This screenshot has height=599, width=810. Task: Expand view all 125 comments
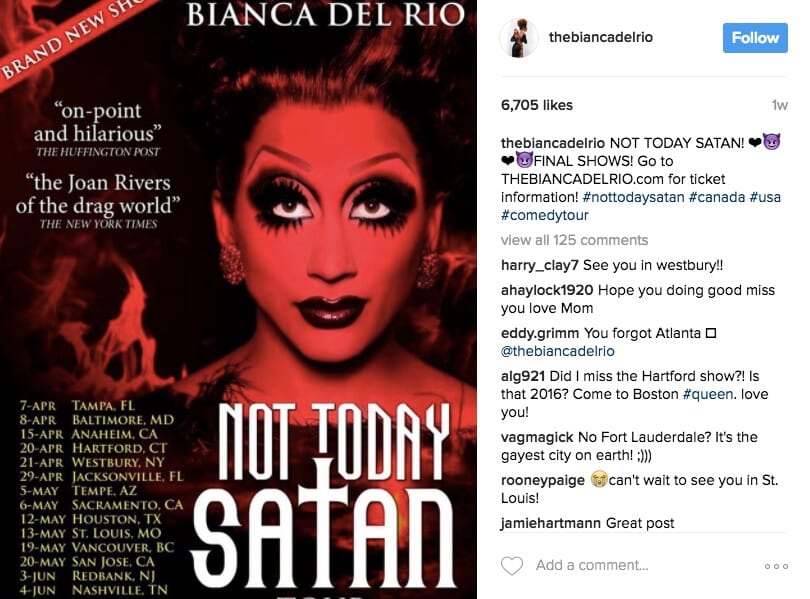pyautogui.click(x=574, y=240)
